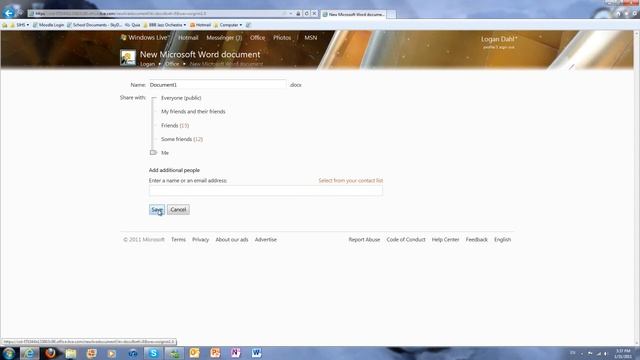640x360 pixels.
Task: Click the Windows Live logo
Action: point(144,38)
